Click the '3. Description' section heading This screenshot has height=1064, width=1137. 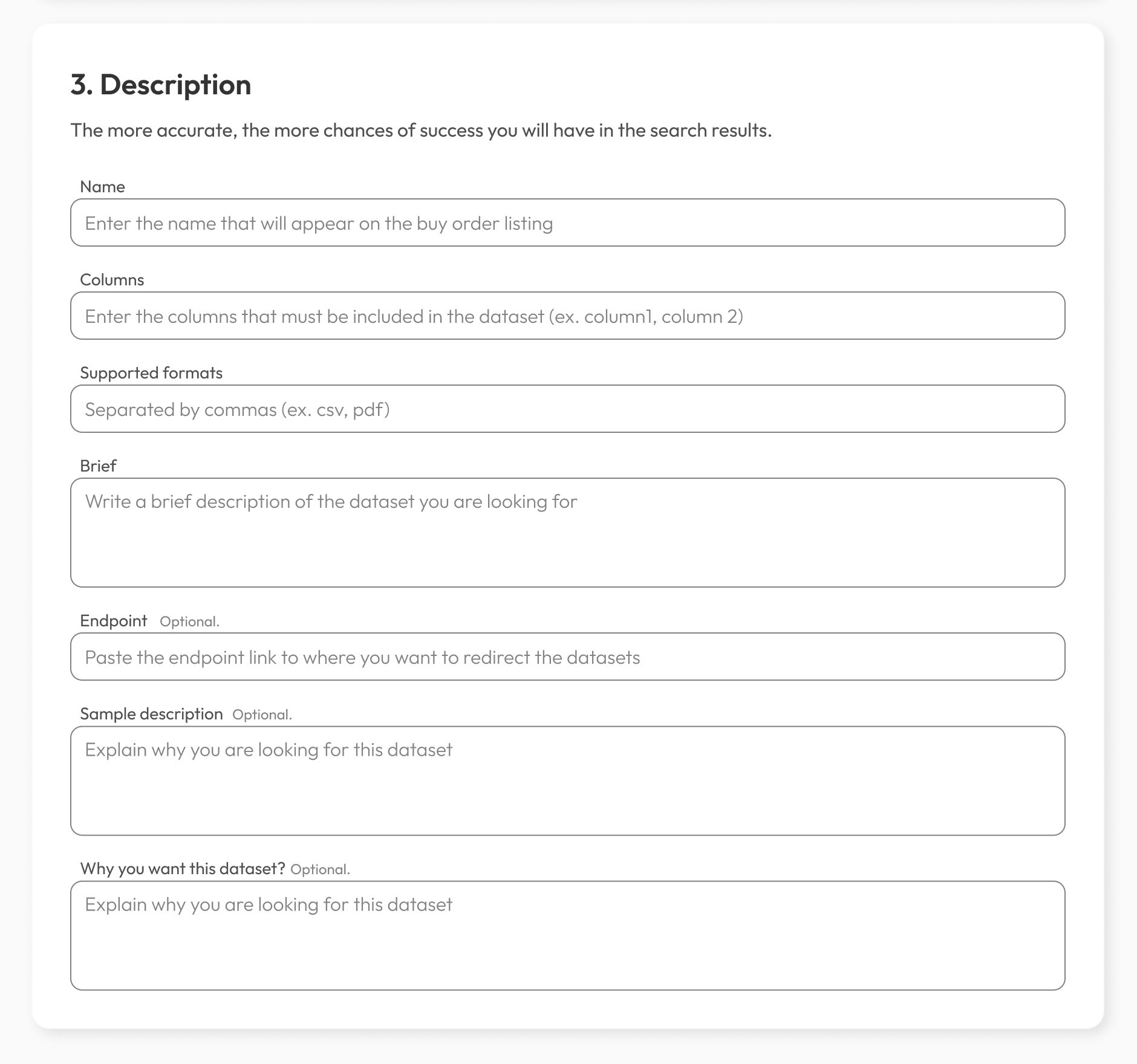[x=161, y=85]
